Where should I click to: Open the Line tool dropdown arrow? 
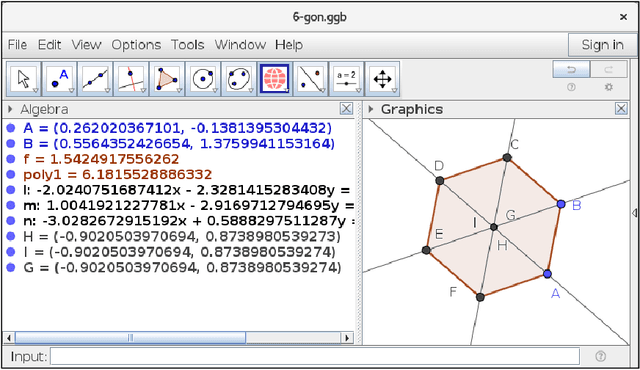107,91
